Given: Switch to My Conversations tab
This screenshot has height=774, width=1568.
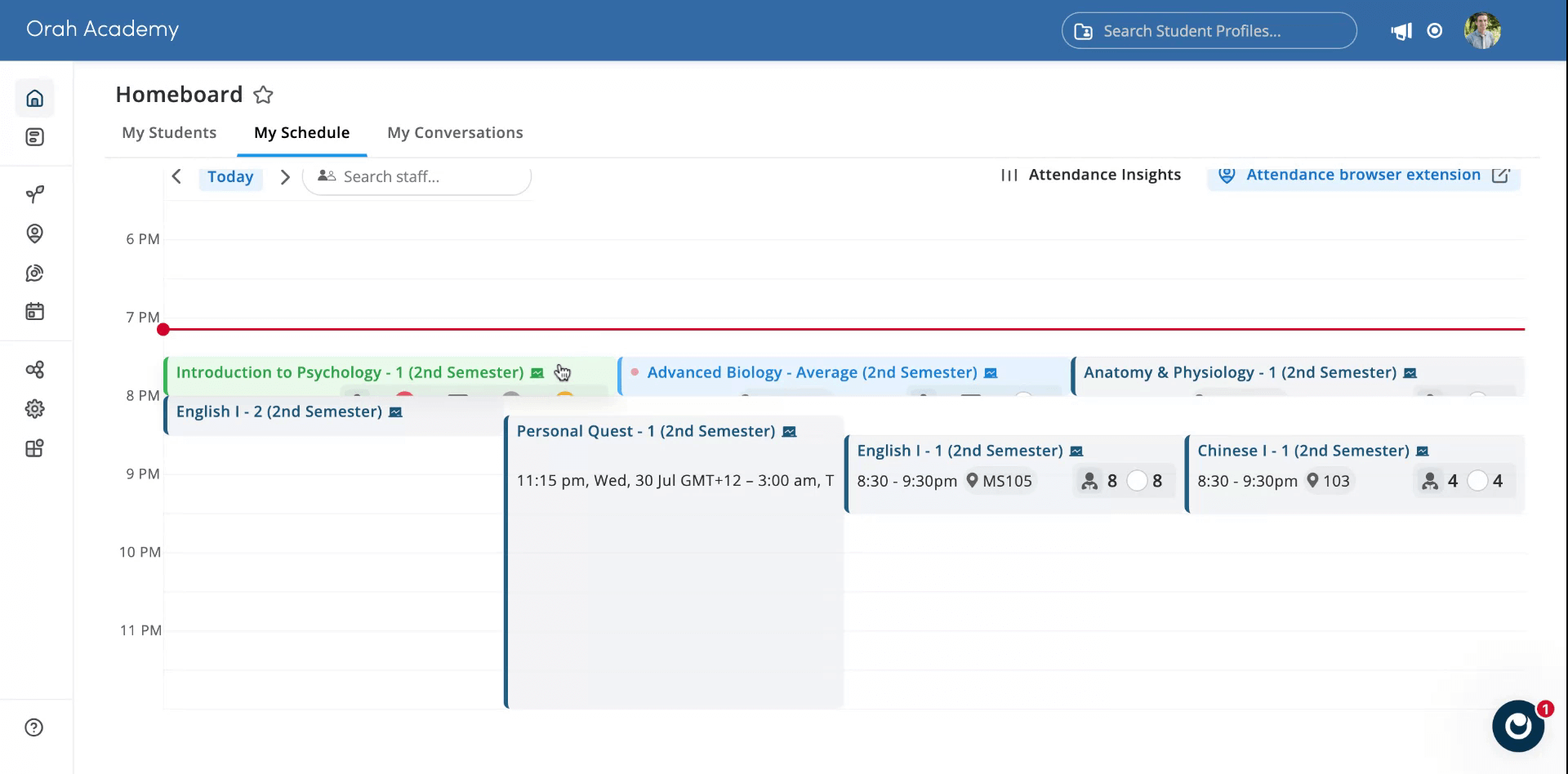Looking at the screenshot, I should click(455, 132).
